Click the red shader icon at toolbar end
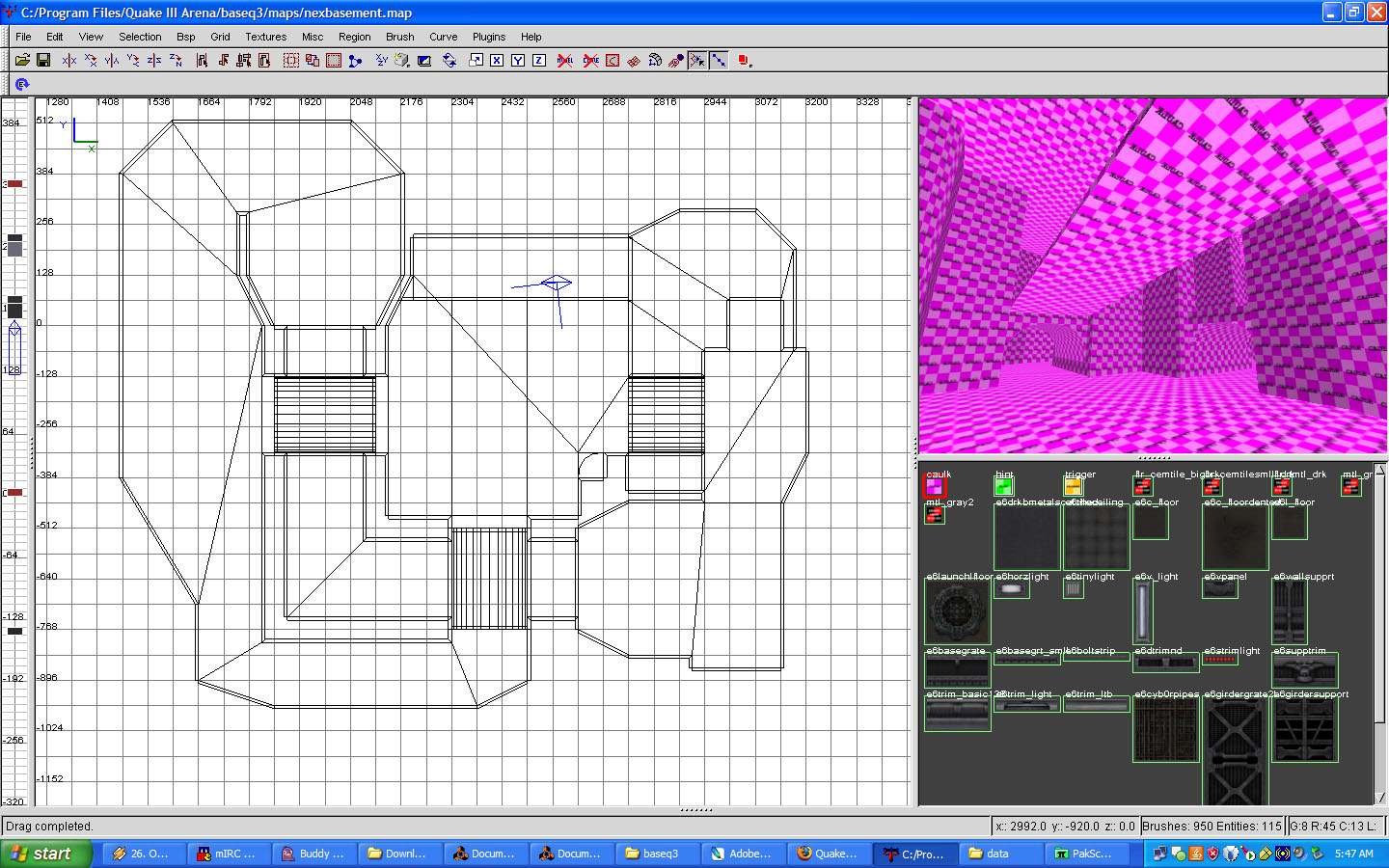Image resolution: width=1389 pixels, height=868 pixels. [x=744, y=60]
